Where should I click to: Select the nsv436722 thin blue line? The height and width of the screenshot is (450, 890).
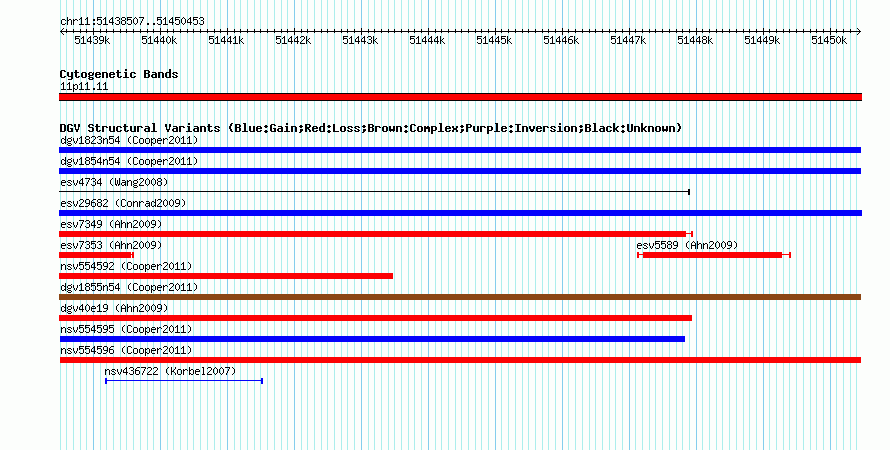184,381
